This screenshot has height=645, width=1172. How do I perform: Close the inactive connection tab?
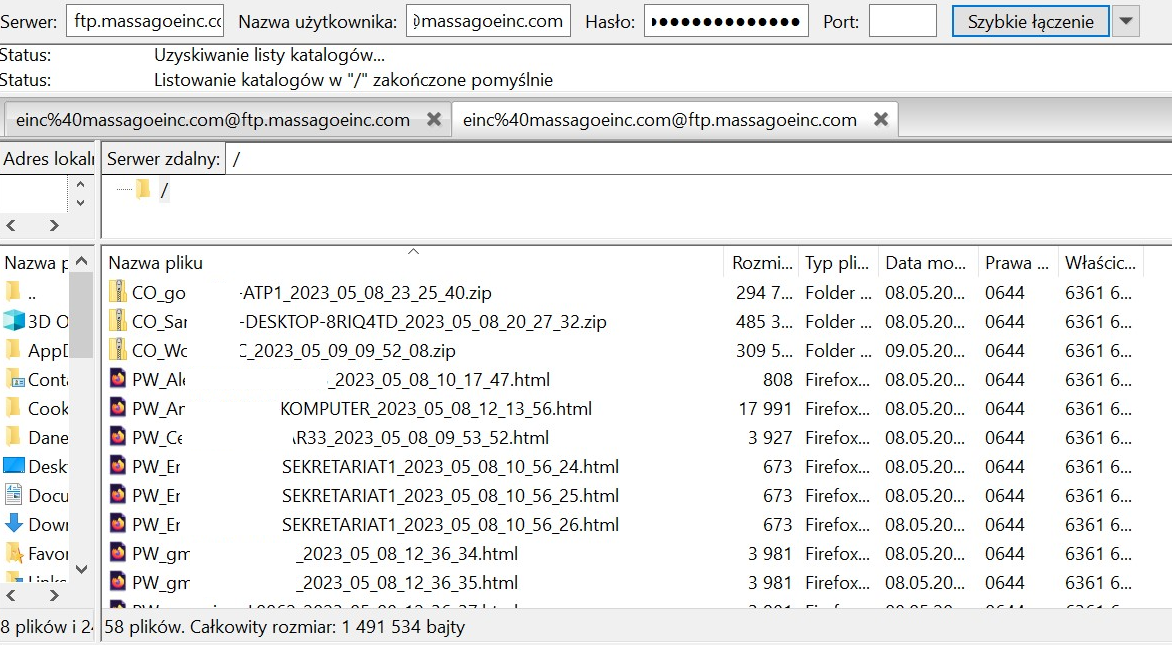pos(434,120)
